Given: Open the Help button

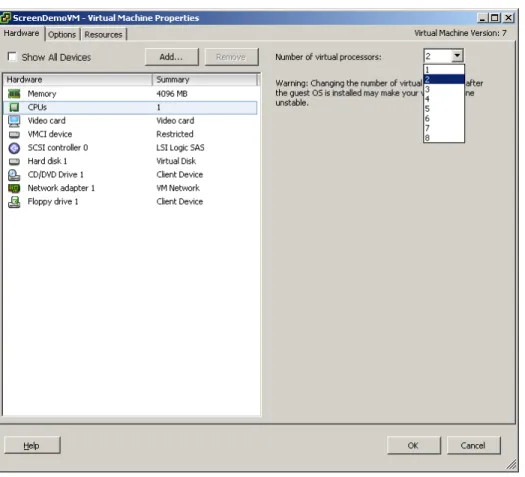Looking at the screenshot, I should pos(32,445).
